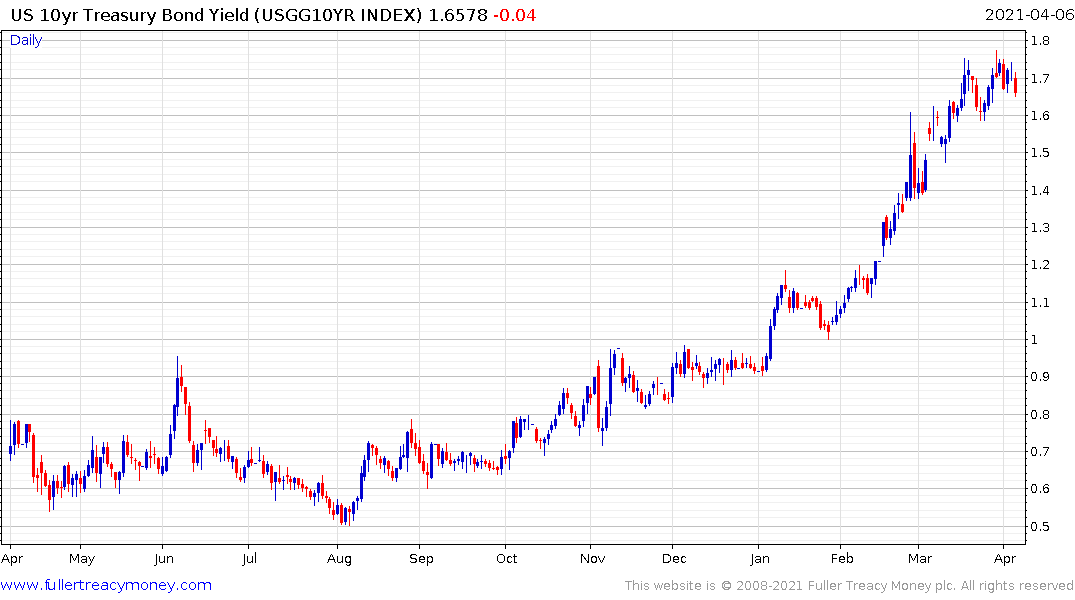1075x600 pixels.
Task: Click the Aug x-axis label
Action: point(339,559)
